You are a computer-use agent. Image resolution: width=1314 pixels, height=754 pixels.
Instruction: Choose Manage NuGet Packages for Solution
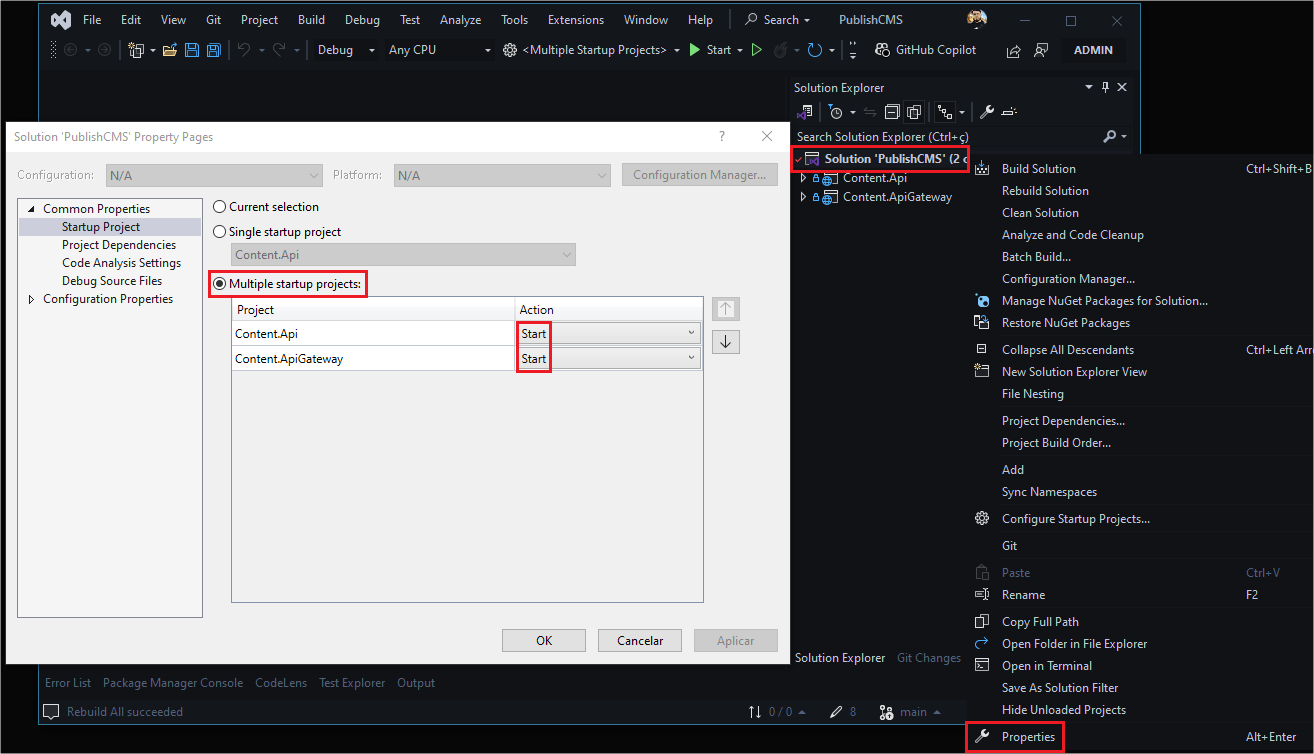(1105, 301)
